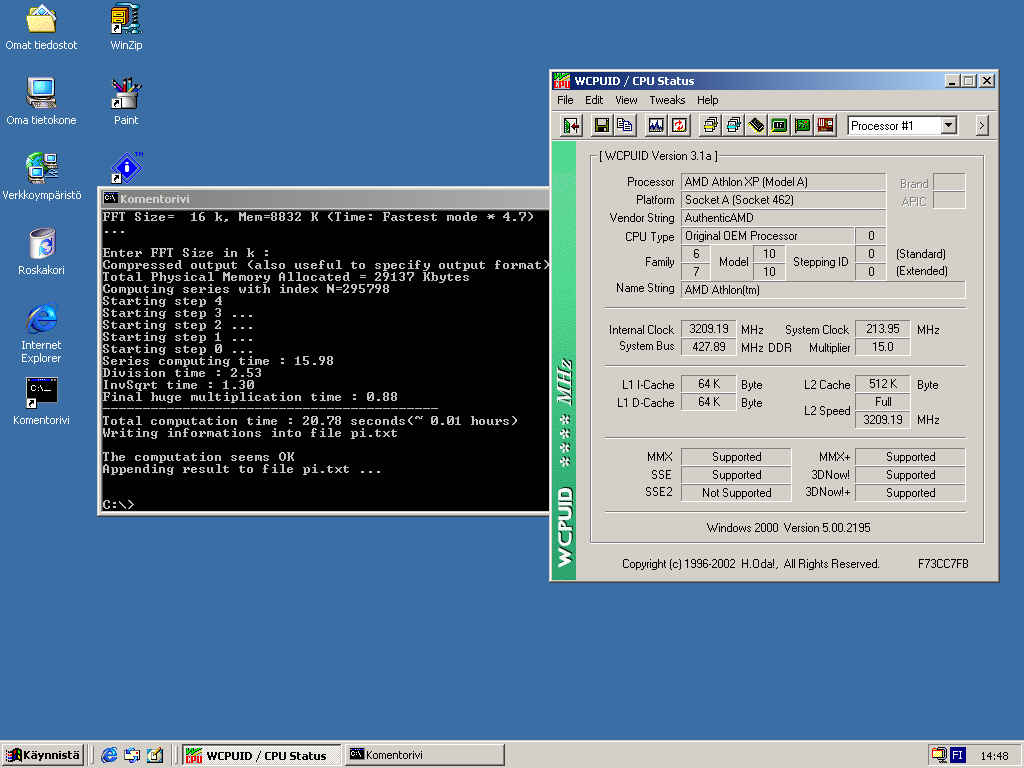Open the View menu in WCPUID
Image resolution: width=1024 pixels, height=768 pixels.
[626, 100]
